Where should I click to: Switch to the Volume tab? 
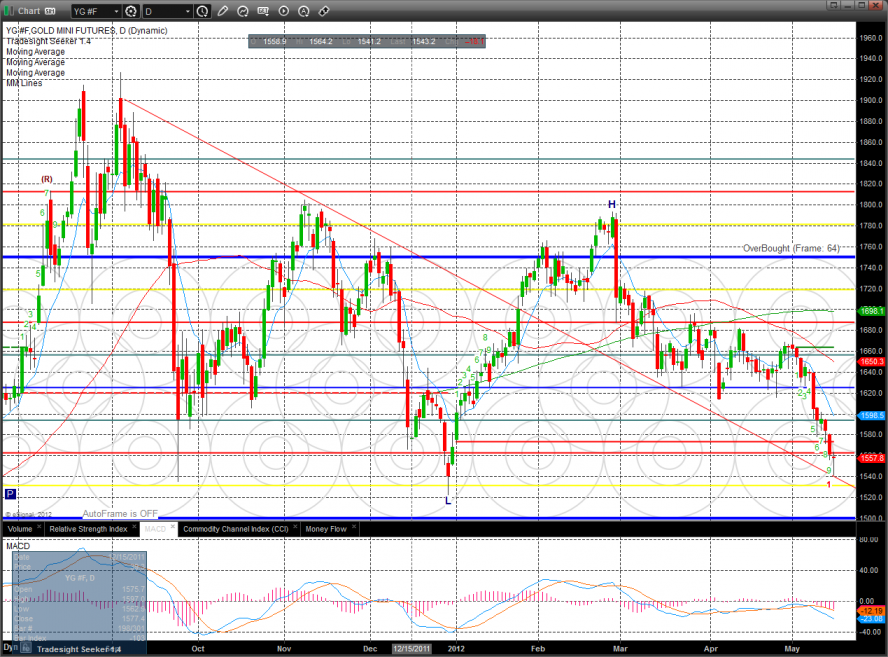click(x=20, y=527)
